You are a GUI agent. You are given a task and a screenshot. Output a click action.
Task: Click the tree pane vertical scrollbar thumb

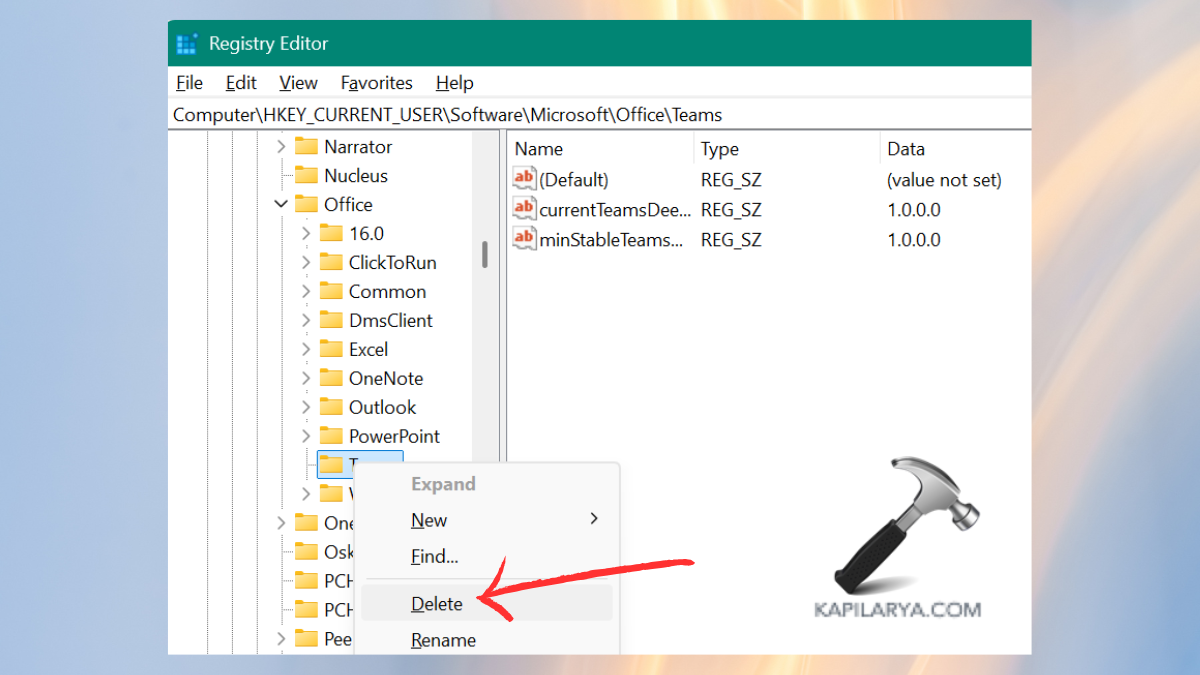click(485, 254)
